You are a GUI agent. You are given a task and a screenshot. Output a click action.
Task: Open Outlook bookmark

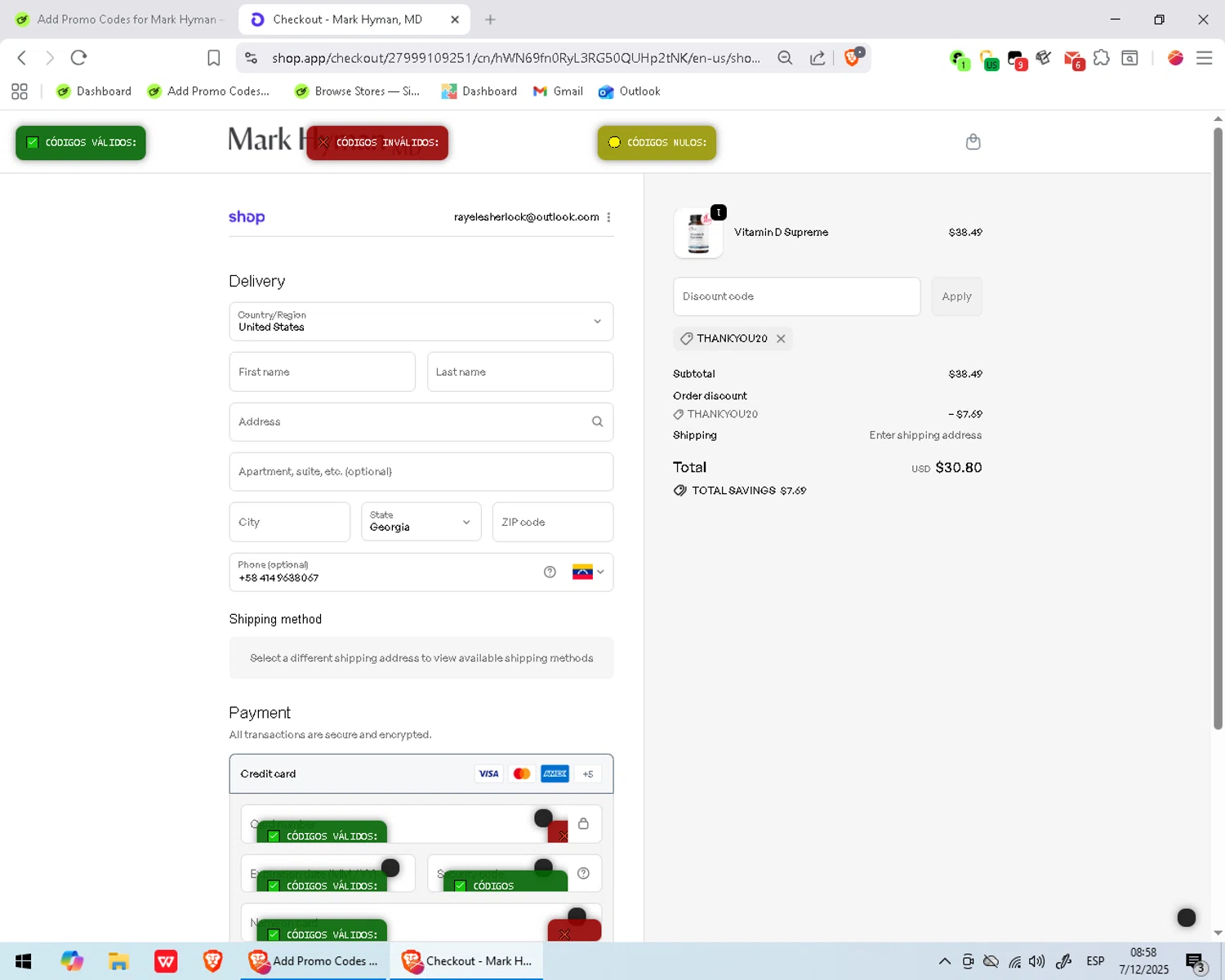[x=630, y=91]
